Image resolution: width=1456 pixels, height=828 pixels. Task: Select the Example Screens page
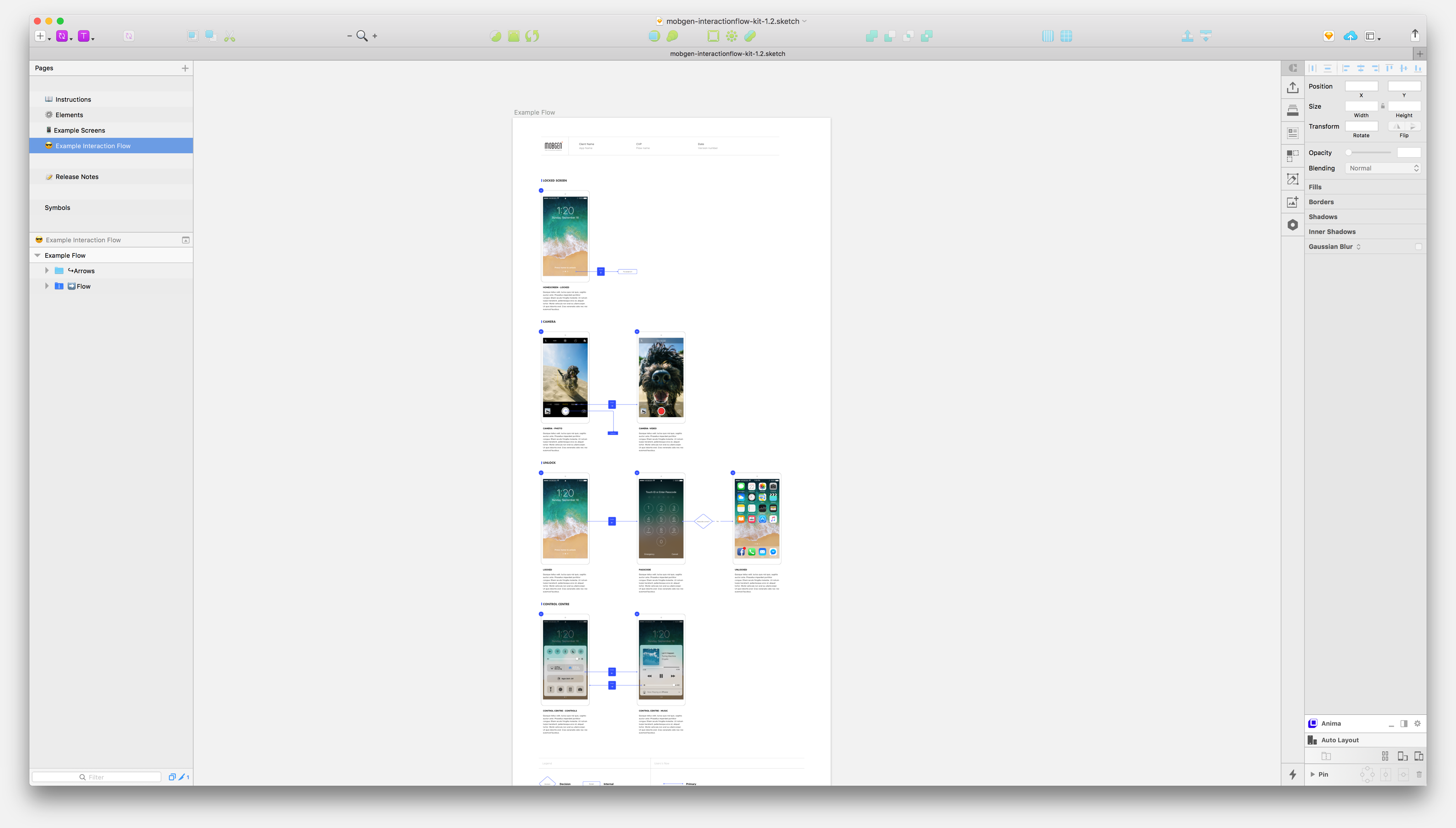[79, 130]
